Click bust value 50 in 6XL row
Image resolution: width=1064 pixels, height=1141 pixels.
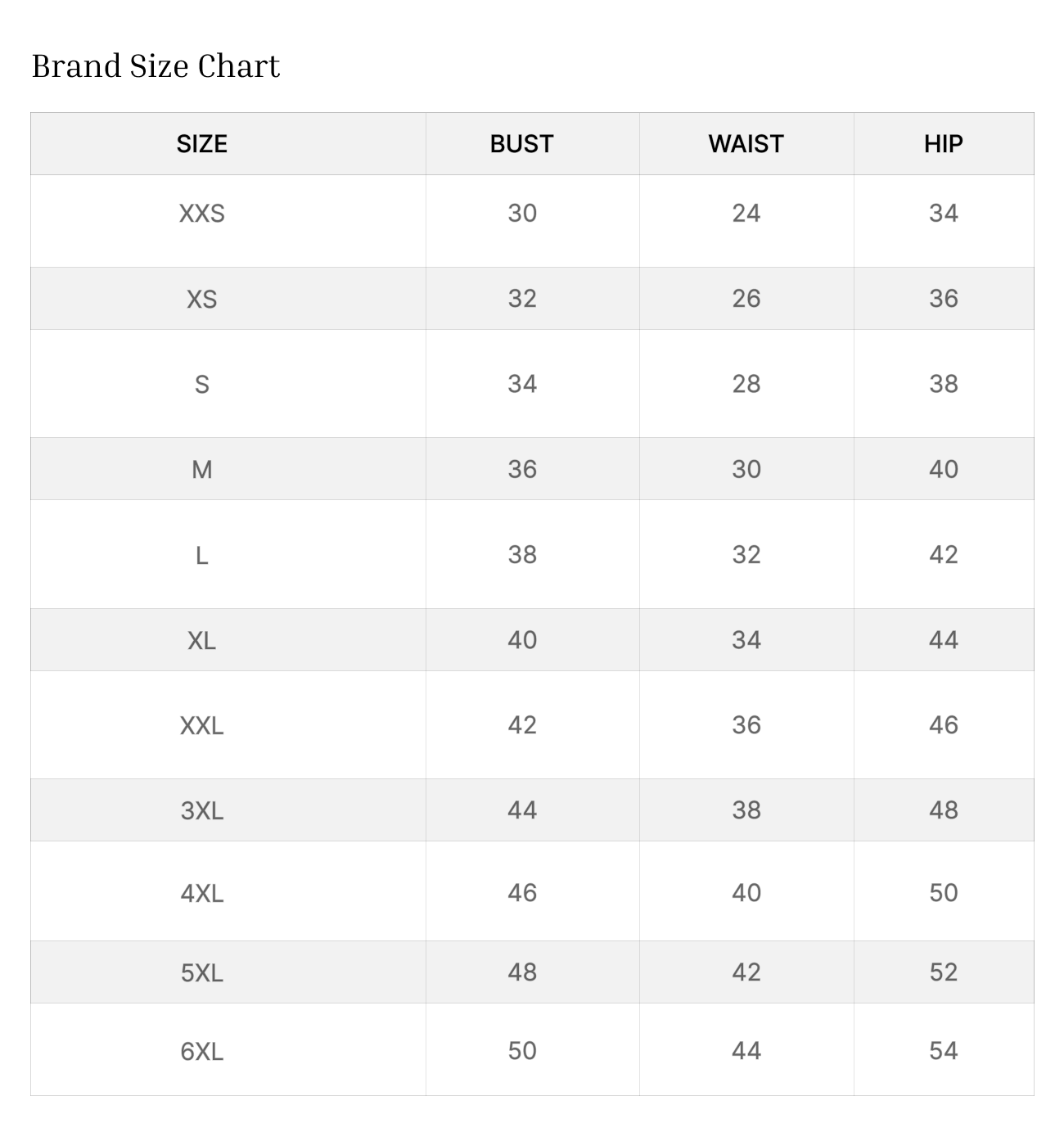pos(521,1051)
